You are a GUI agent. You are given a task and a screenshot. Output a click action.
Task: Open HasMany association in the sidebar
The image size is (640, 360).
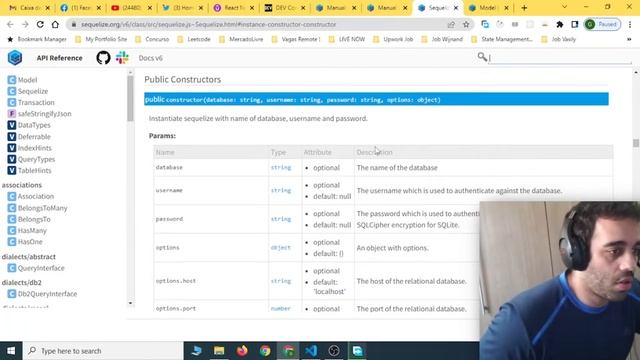[27, 230]
